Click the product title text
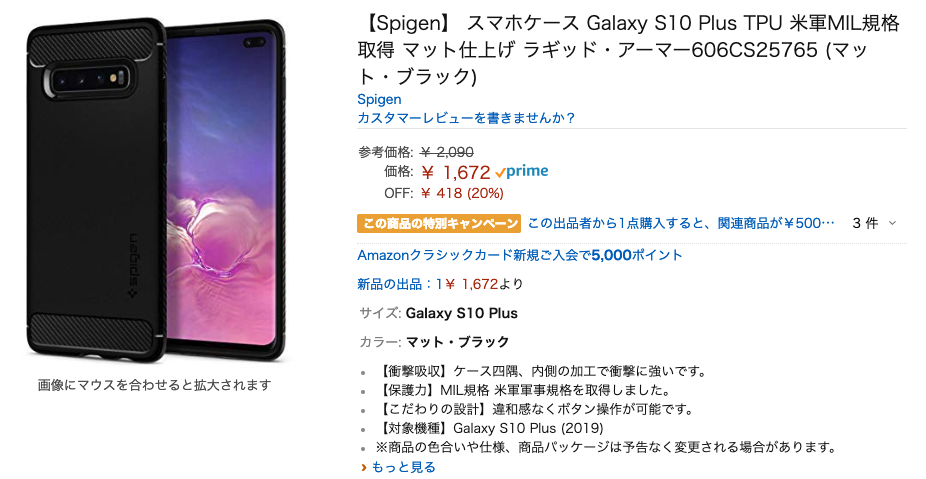926x479 pixels. coord(628,50)
